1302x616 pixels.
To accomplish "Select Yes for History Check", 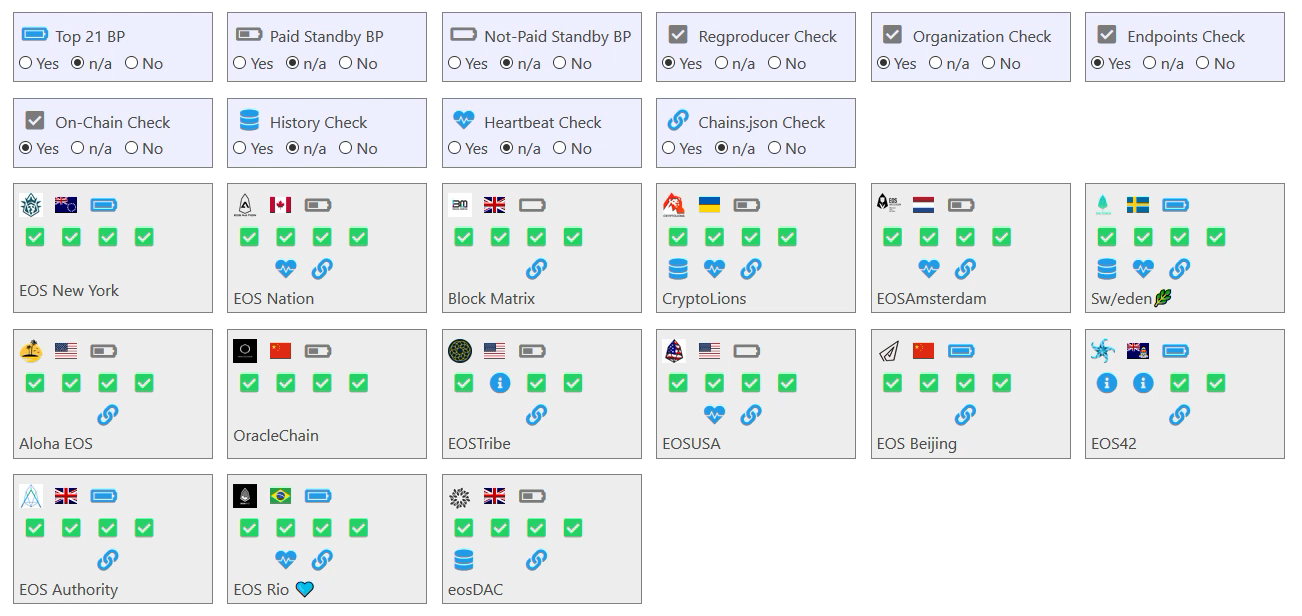I will point(240,148).
